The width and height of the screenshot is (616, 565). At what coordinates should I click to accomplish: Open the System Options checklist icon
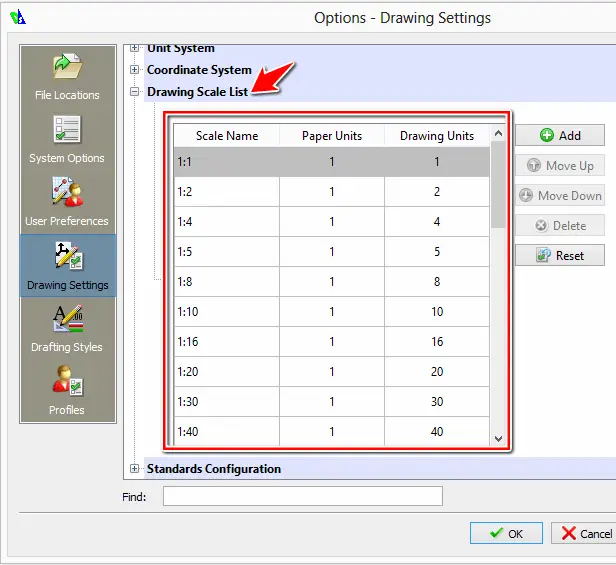pos(67,129)
